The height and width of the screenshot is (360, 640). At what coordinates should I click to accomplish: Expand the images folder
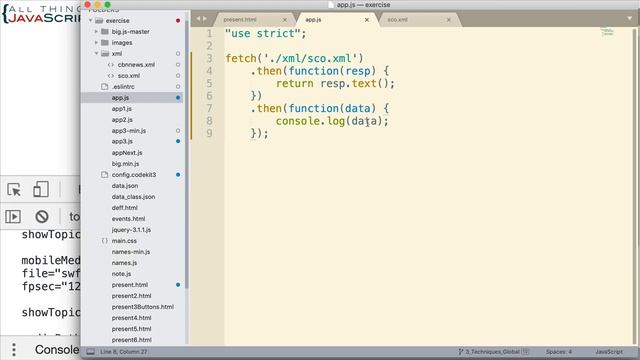(96, 42)
